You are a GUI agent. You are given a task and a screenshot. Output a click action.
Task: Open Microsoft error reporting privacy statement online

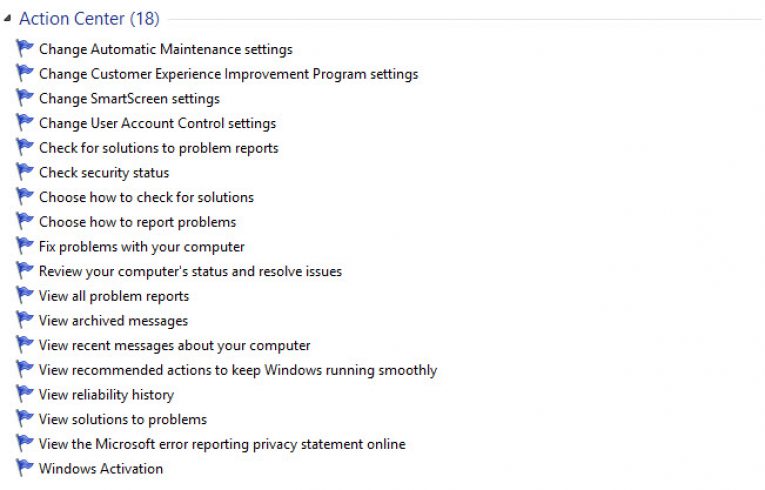click(222, 444)
